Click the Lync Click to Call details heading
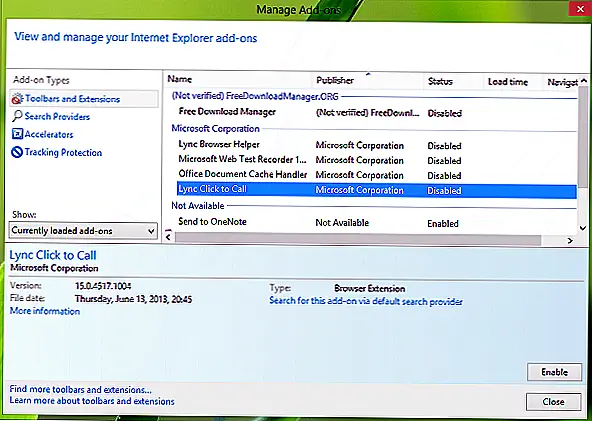This screenshot has height=421, width=592. click(53, 256)
